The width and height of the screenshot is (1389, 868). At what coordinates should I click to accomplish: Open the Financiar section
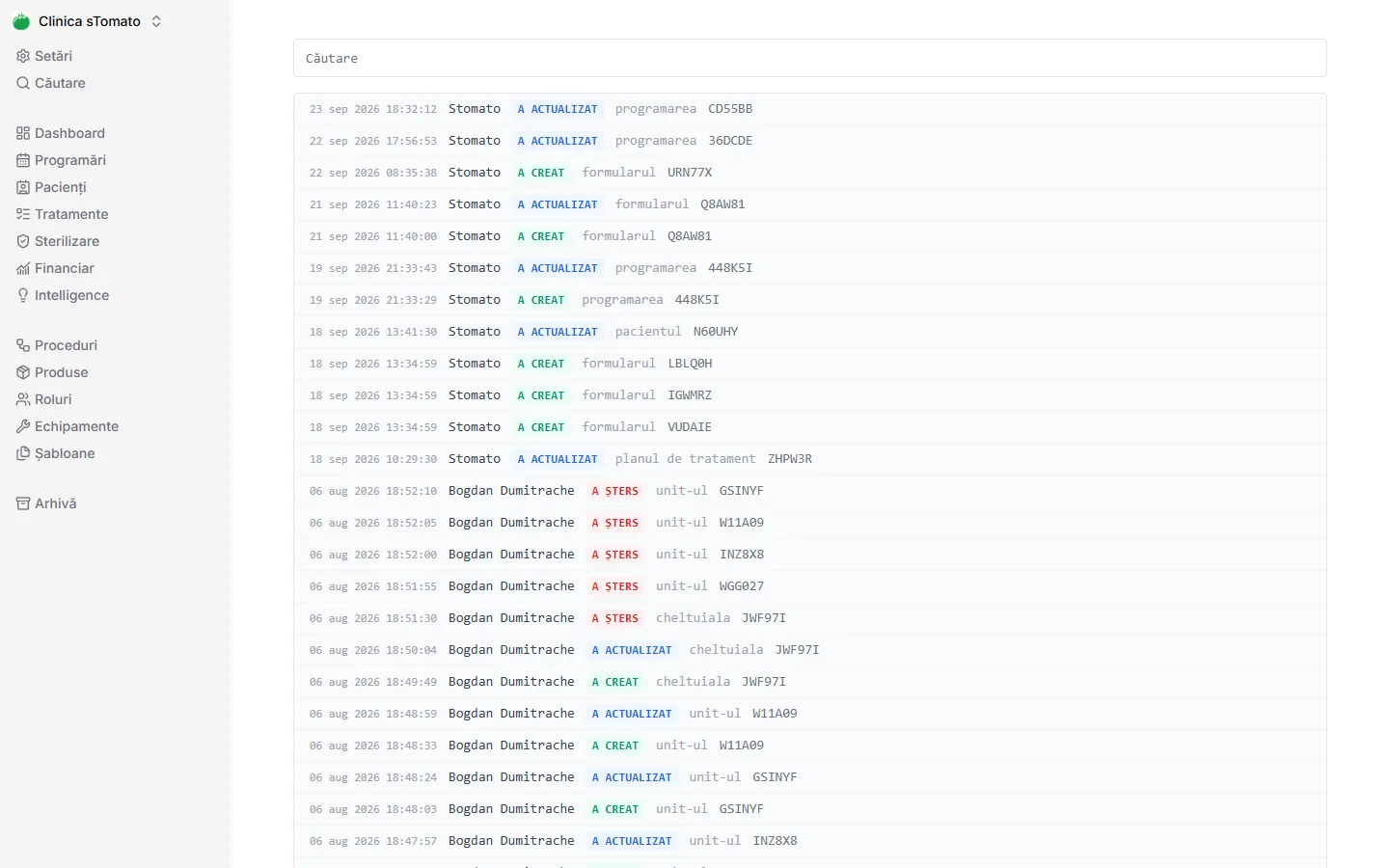click(116, 268)
